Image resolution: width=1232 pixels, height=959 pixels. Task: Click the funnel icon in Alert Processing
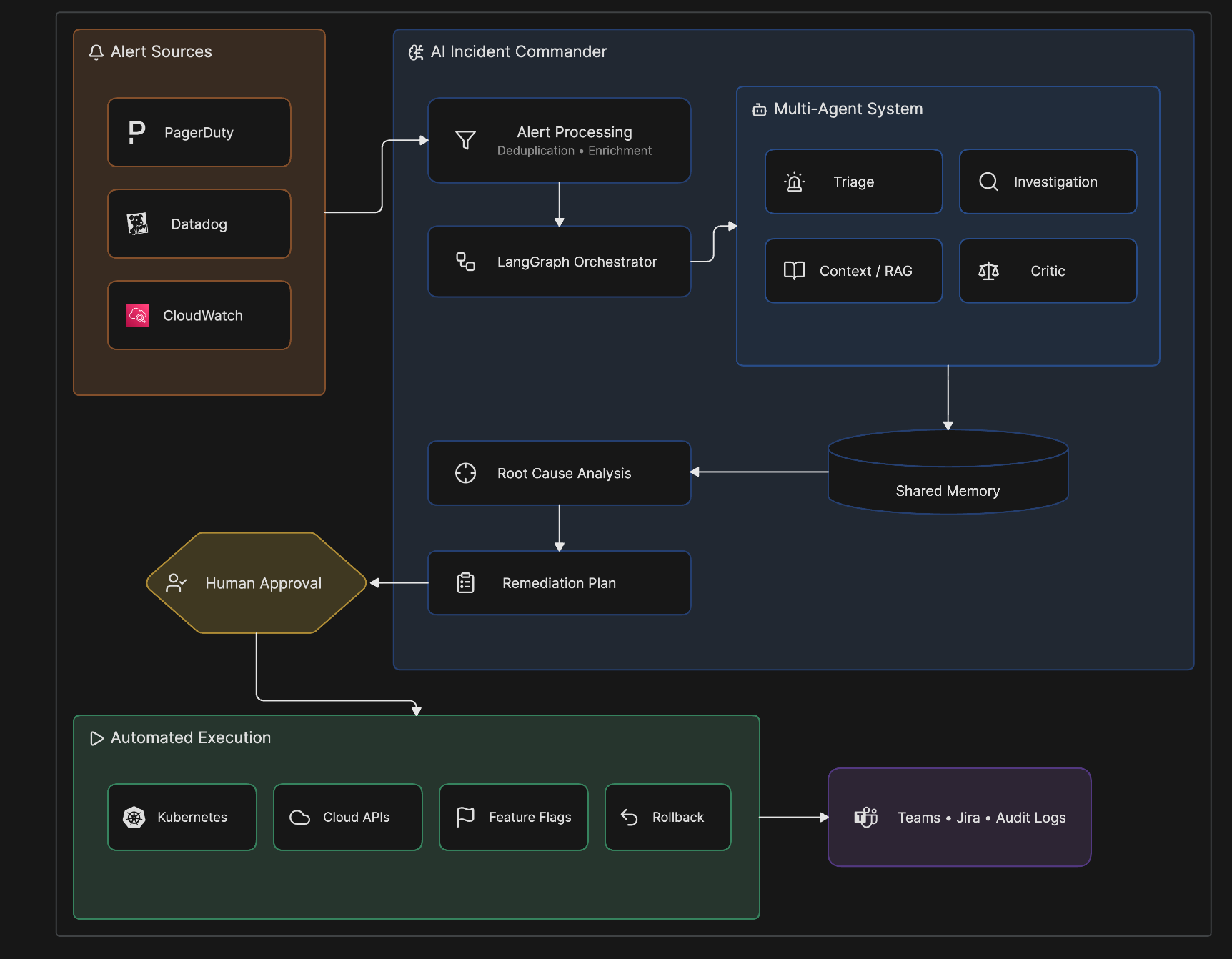tap(466, 140)
